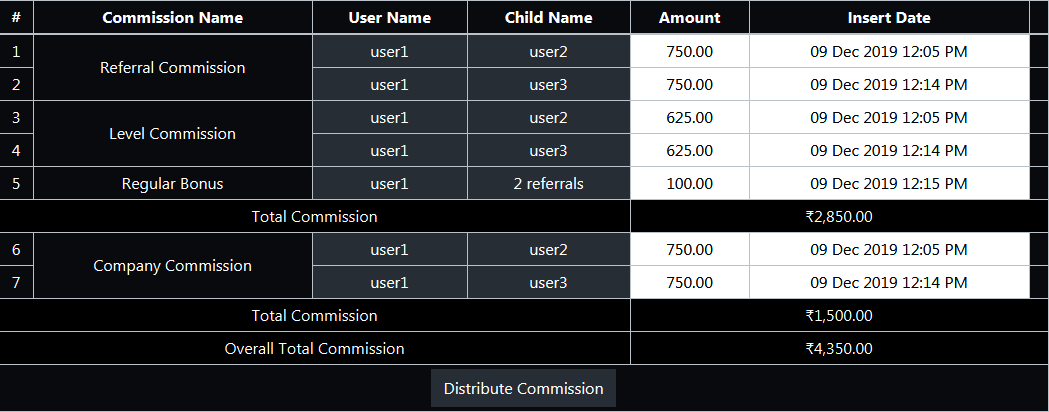
Task: Click the # column header
Action: 17,18
